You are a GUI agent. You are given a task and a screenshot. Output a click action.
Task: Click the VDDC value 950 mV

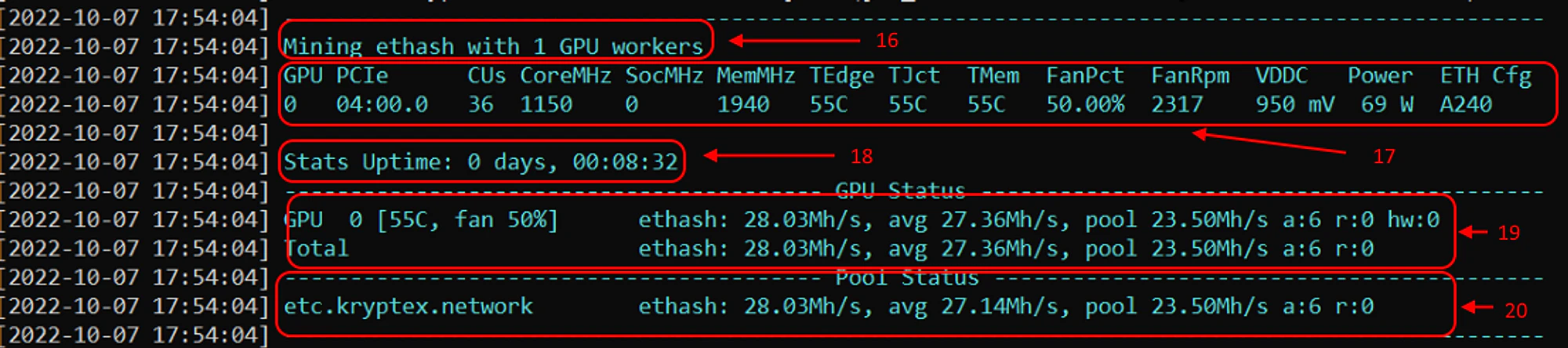1295,104
